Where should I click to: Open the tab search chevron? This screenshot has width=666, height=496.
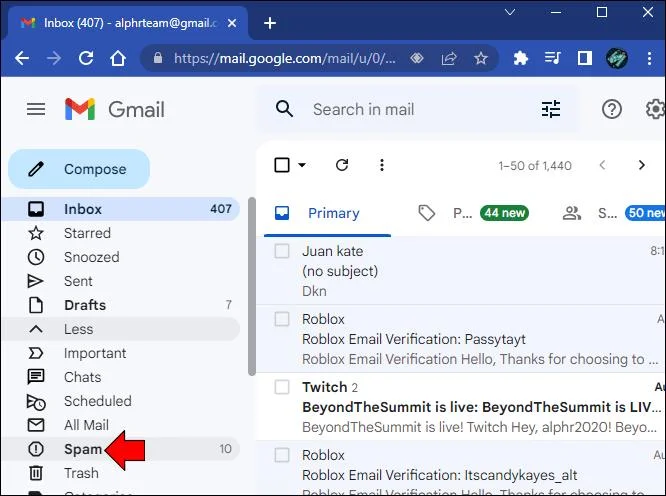pos(510,12)
